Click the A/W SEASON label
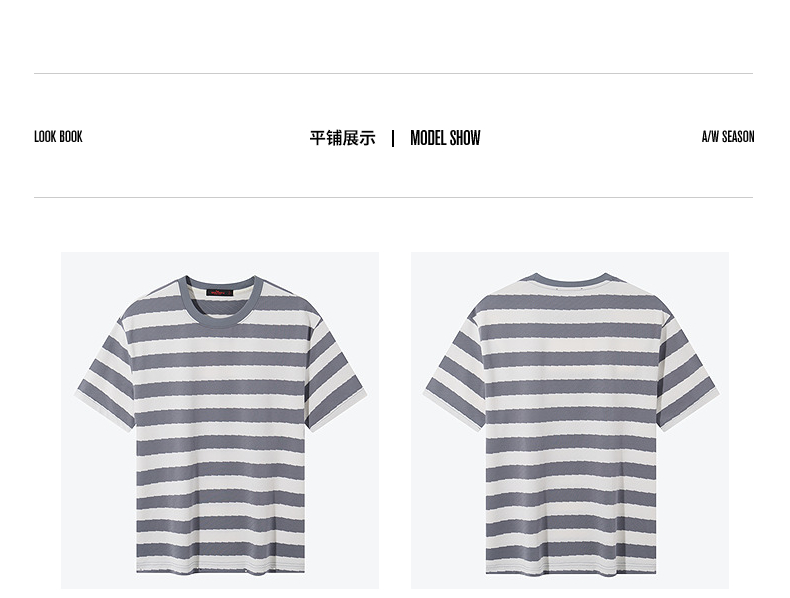 pyautogui.click(x=728, y=137)
